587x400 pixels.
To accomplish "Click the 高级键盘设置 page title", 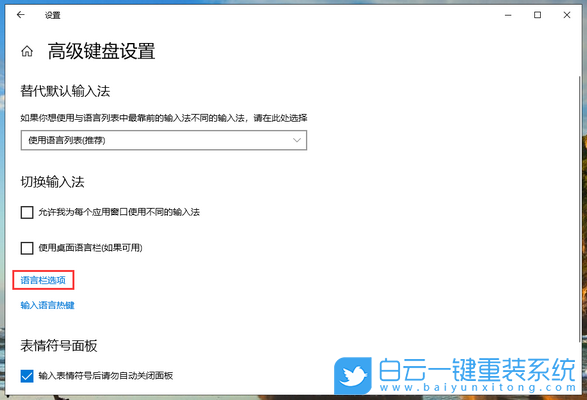I will [x=101, y=51].
